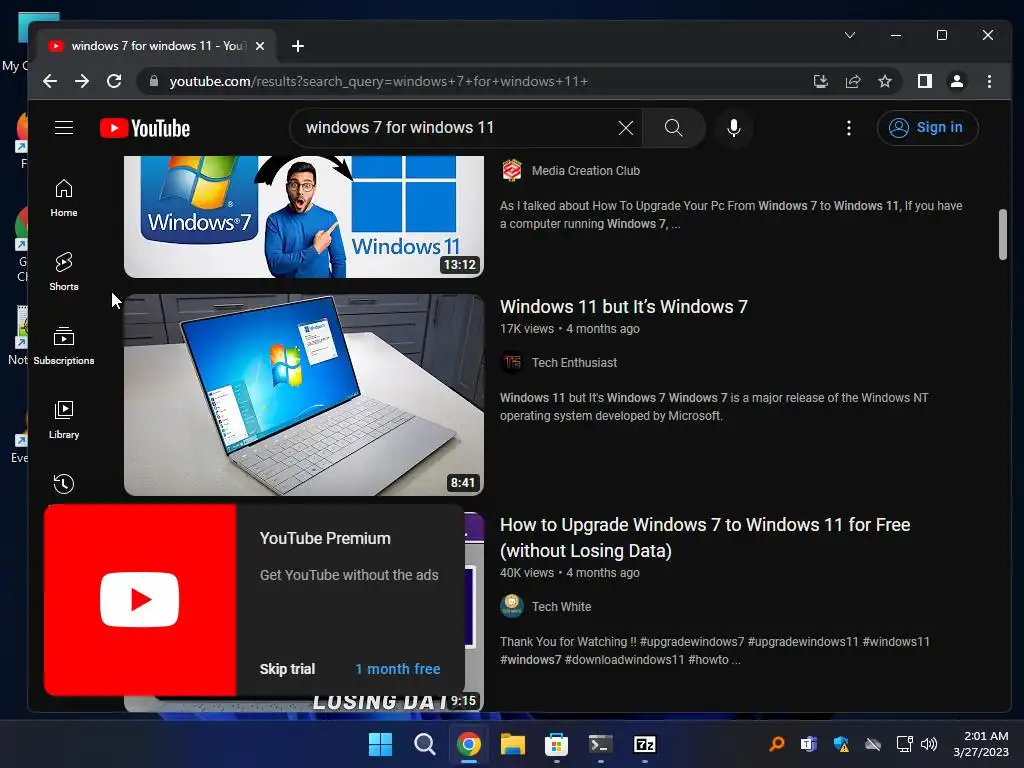
Task: Open History clock icon in sidebar
Action: 63,484
